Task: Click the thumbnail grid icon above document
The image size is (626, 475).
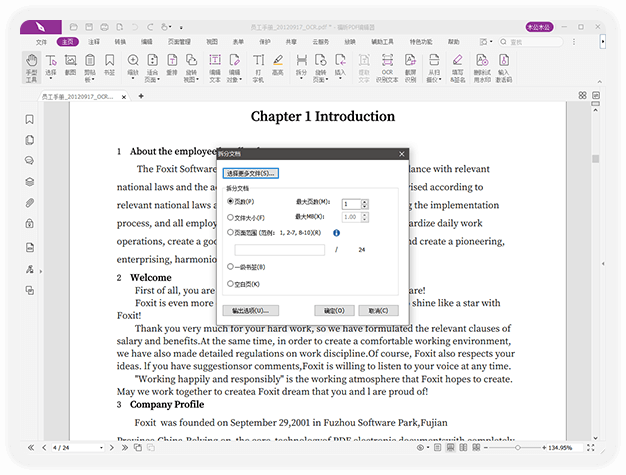Action: 582,95
